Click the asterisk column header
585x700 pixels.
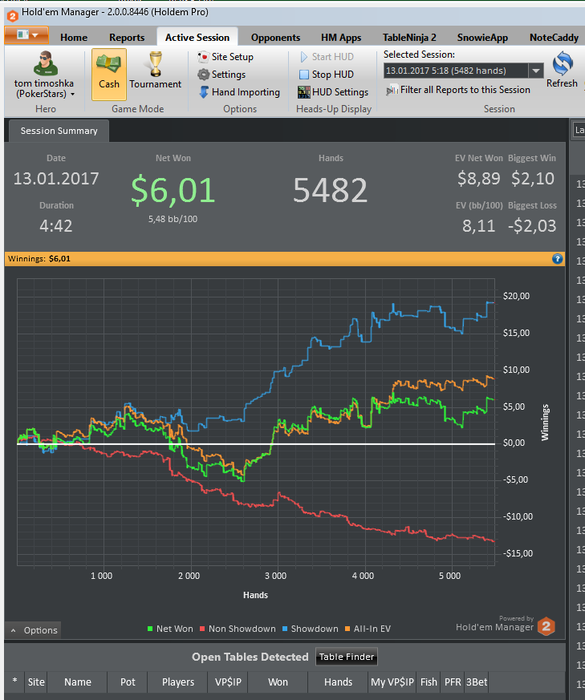pyautogui.click(x=15, y=682)
